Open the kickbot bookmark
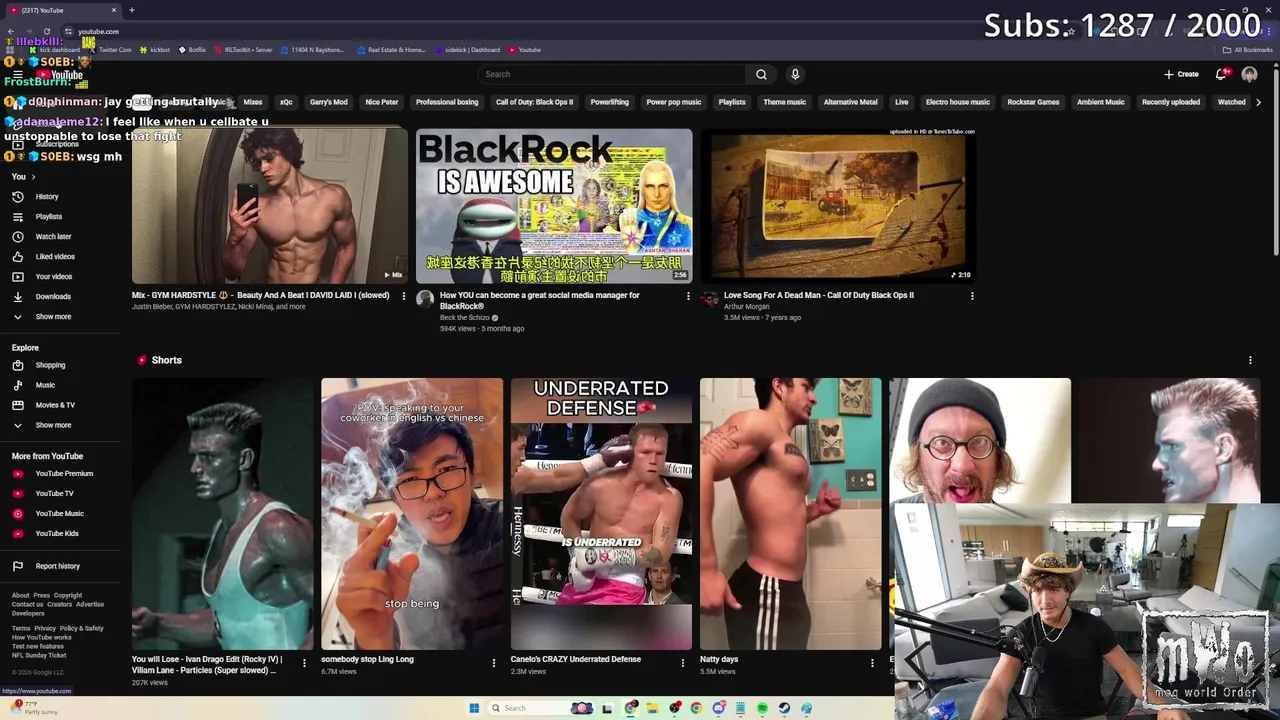The height and width of the screenshot is (720, 1280). coord(156,50)
